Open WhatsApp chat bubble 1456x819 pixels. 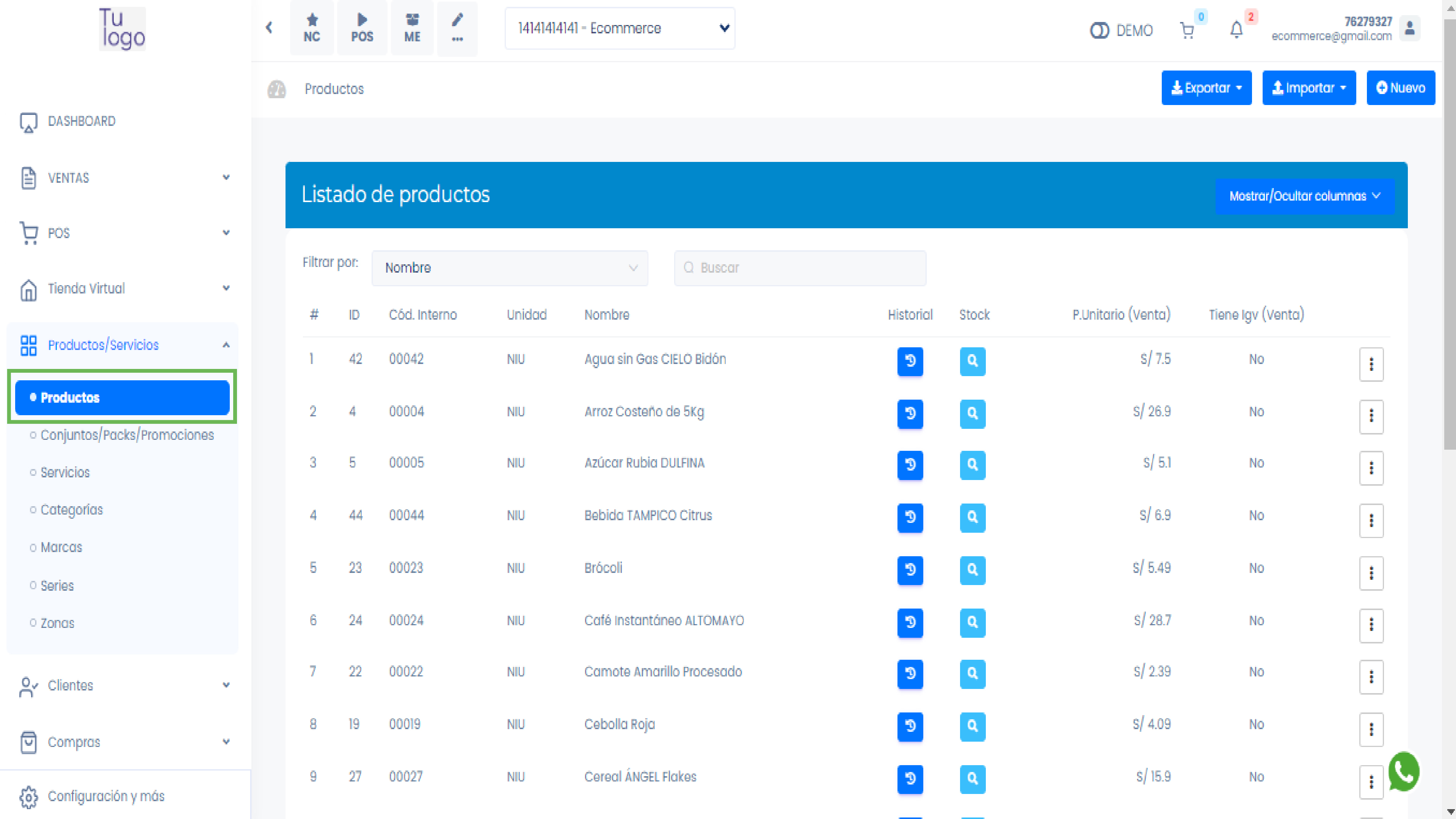coord(1403,772)
